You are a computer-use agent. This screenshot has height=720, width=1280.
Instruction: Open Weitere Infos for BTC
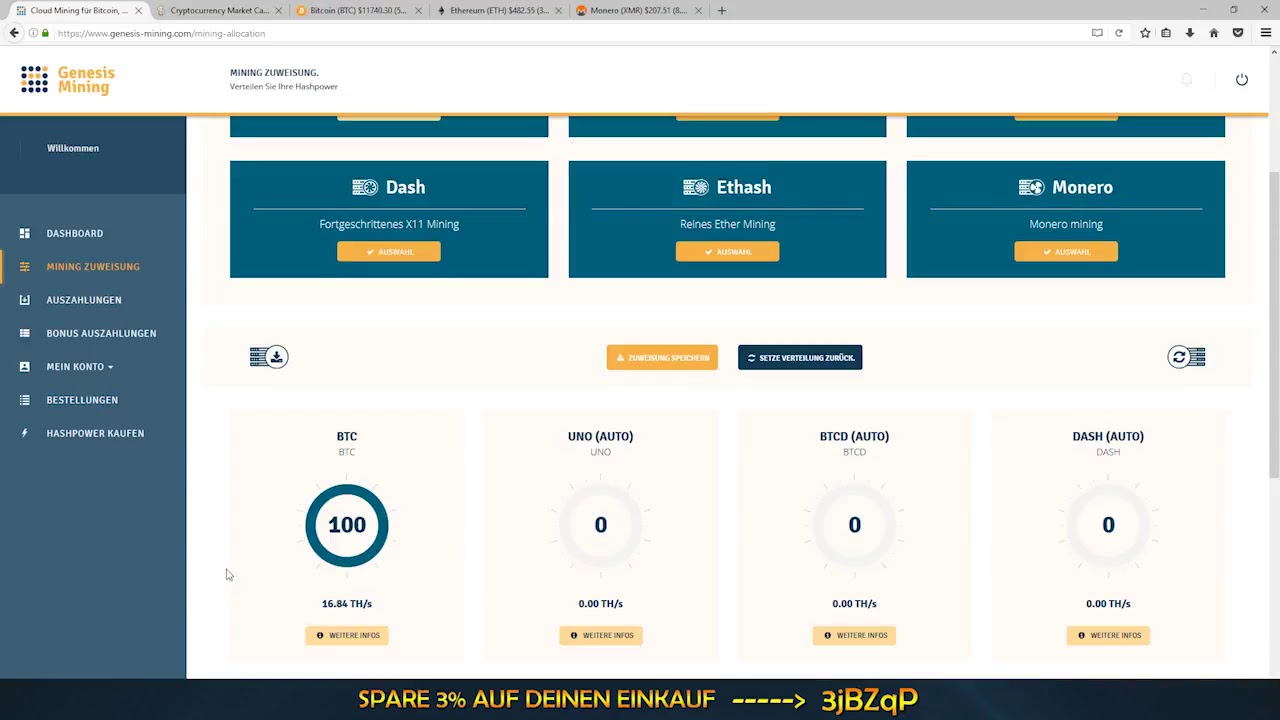(346, 635)
